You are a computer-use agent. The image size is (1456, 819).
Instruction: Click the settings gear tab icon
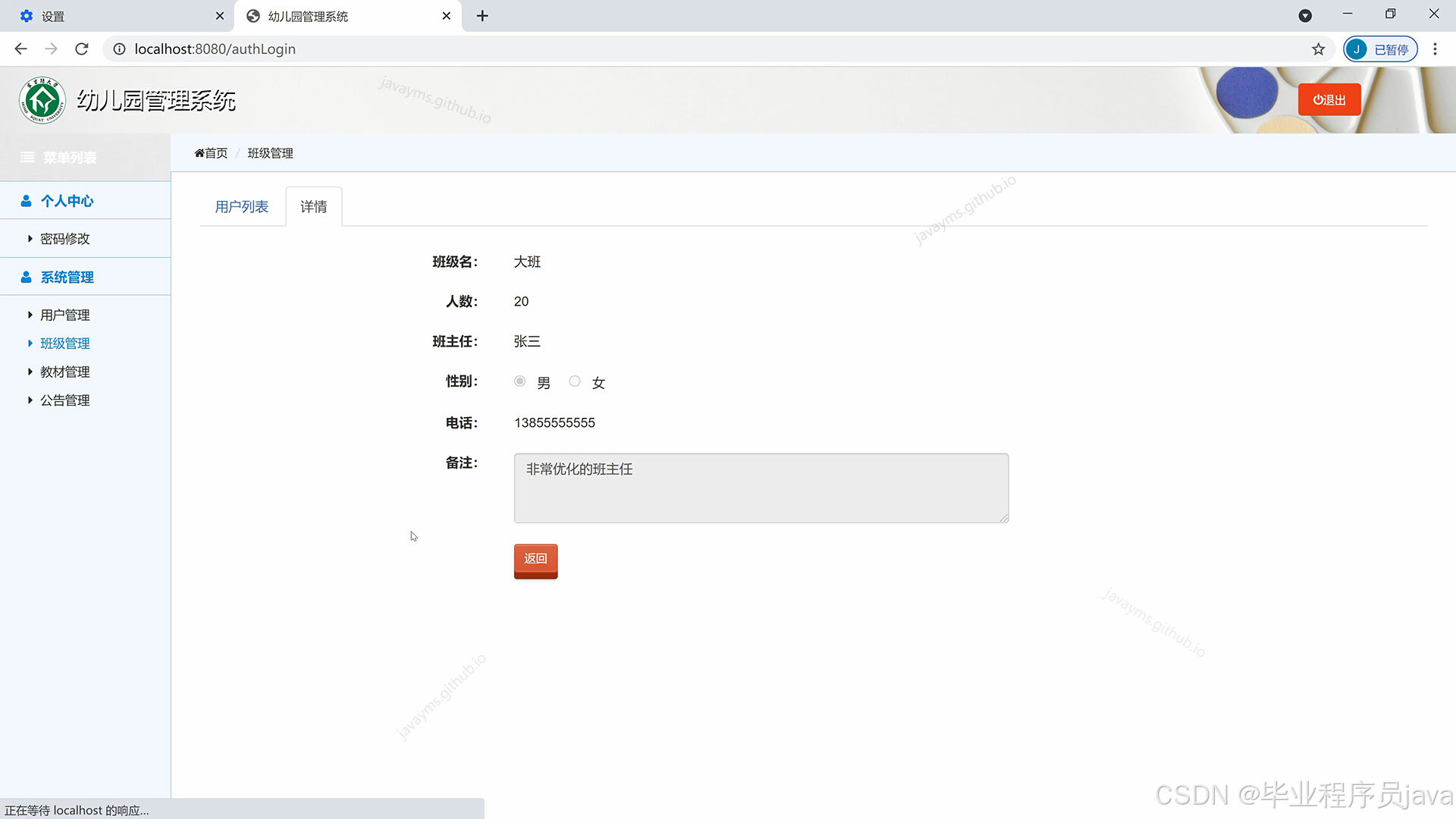[27, 16]
